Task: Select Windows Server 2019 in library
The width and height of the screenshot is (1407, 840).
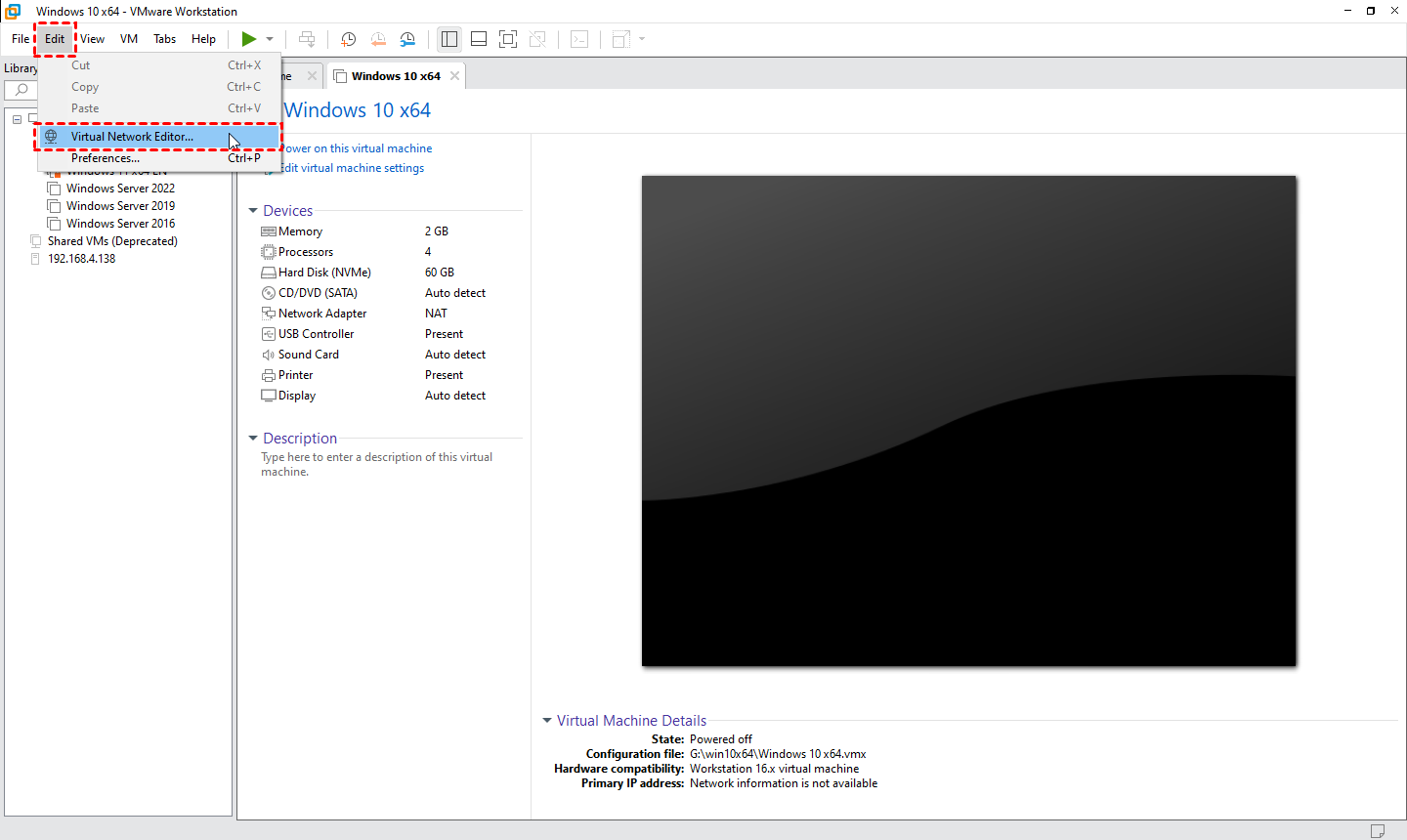Action: 120,206
